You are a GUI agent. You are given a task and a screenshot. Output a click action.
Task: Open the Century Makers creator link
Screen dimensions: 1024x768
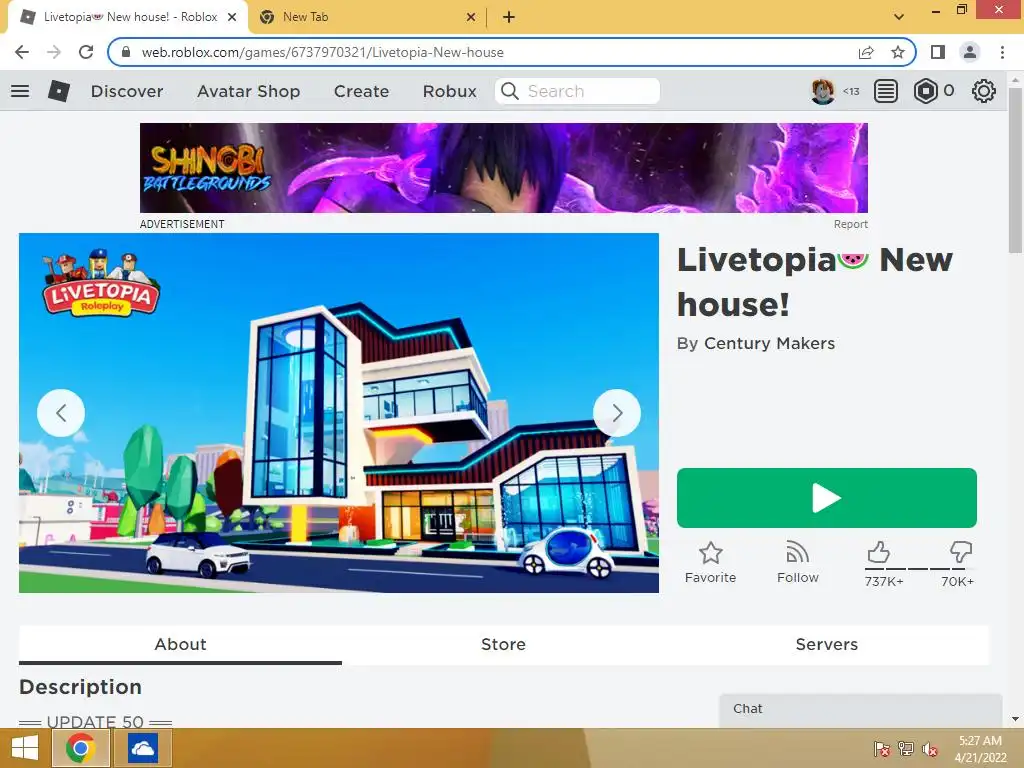[769, 344]
